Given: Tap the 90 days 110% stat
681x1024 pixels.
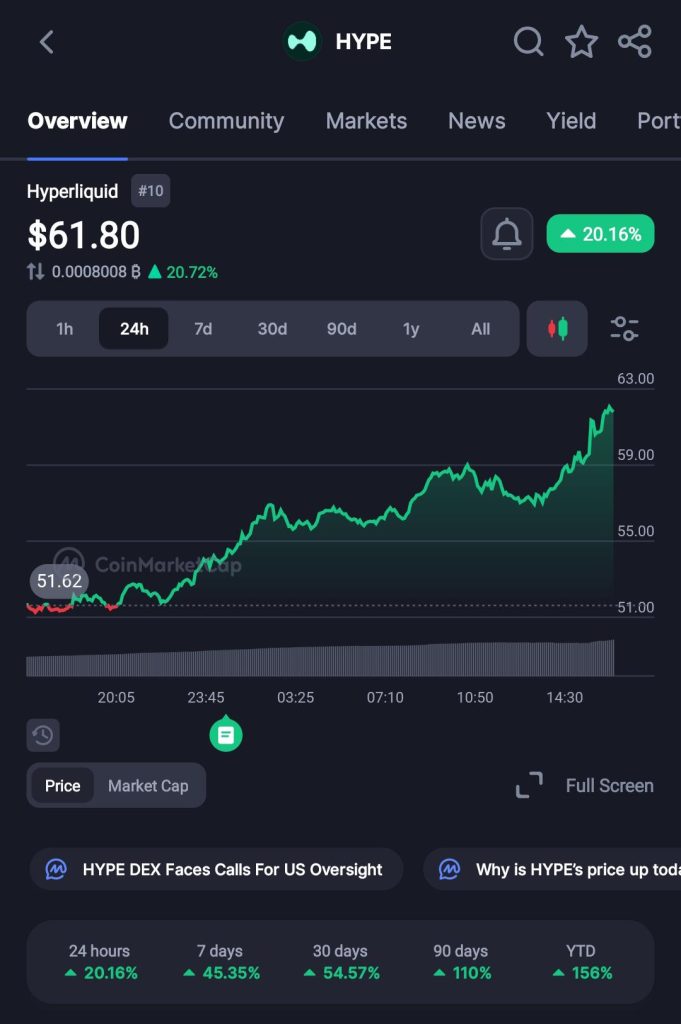Looking at the screenshot, I should click(x=461, y=962).
